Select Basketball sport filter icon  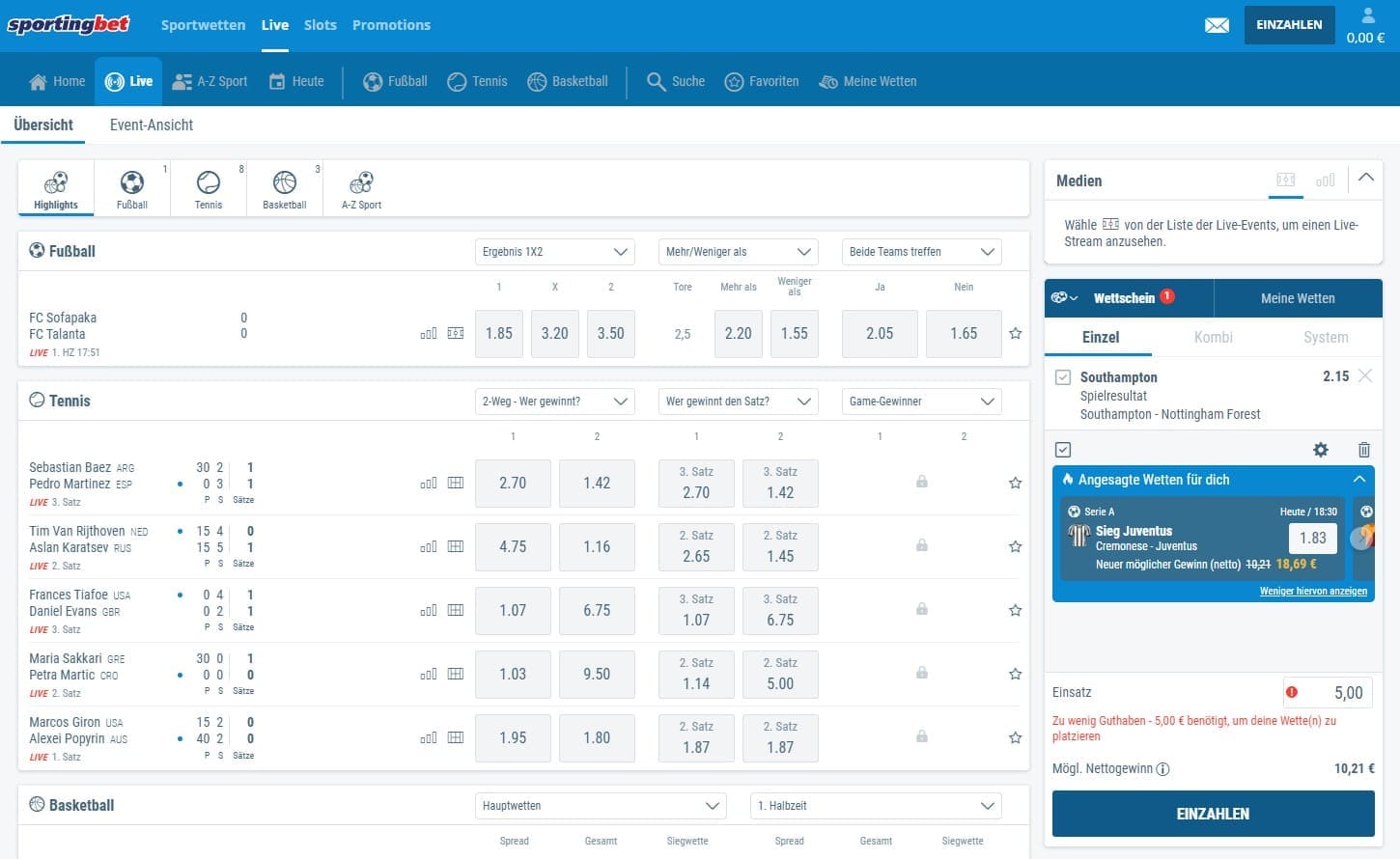[285, 189]
